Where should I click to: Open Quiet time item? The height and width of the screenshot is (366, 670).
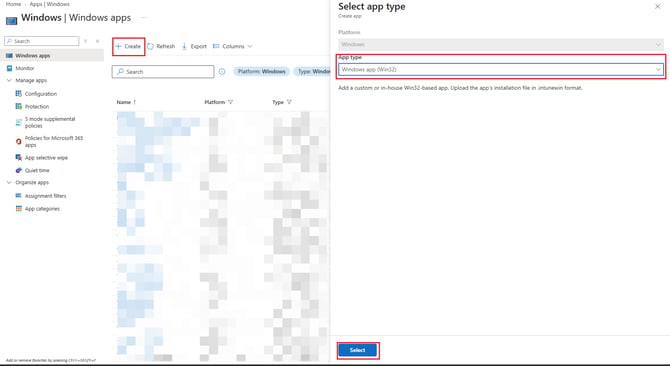pyautogui.click(x=37, y=170)
